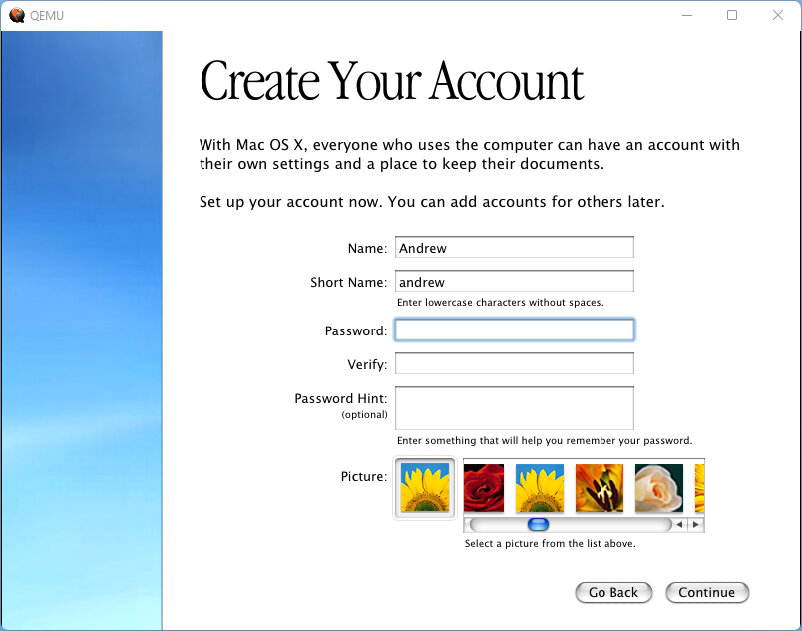802x631 pixels.
Task: Maximize the QEMU window
Action: [732, 15]
